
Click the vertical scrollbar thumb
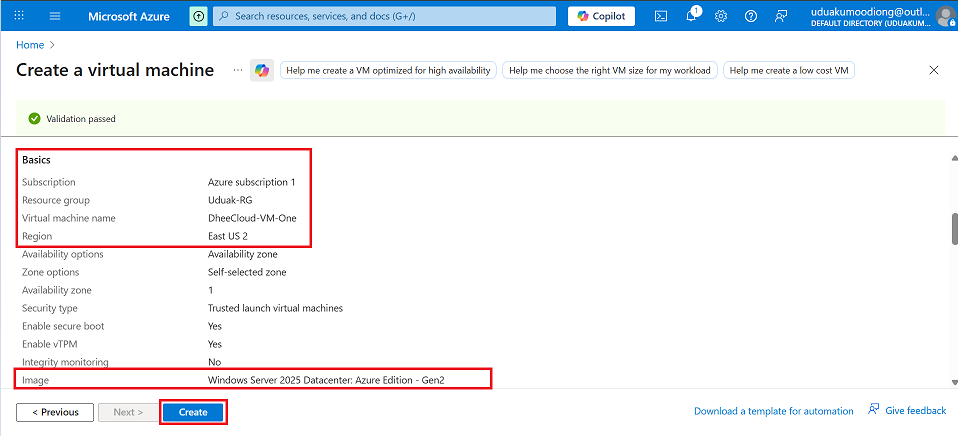click(953, 229)
